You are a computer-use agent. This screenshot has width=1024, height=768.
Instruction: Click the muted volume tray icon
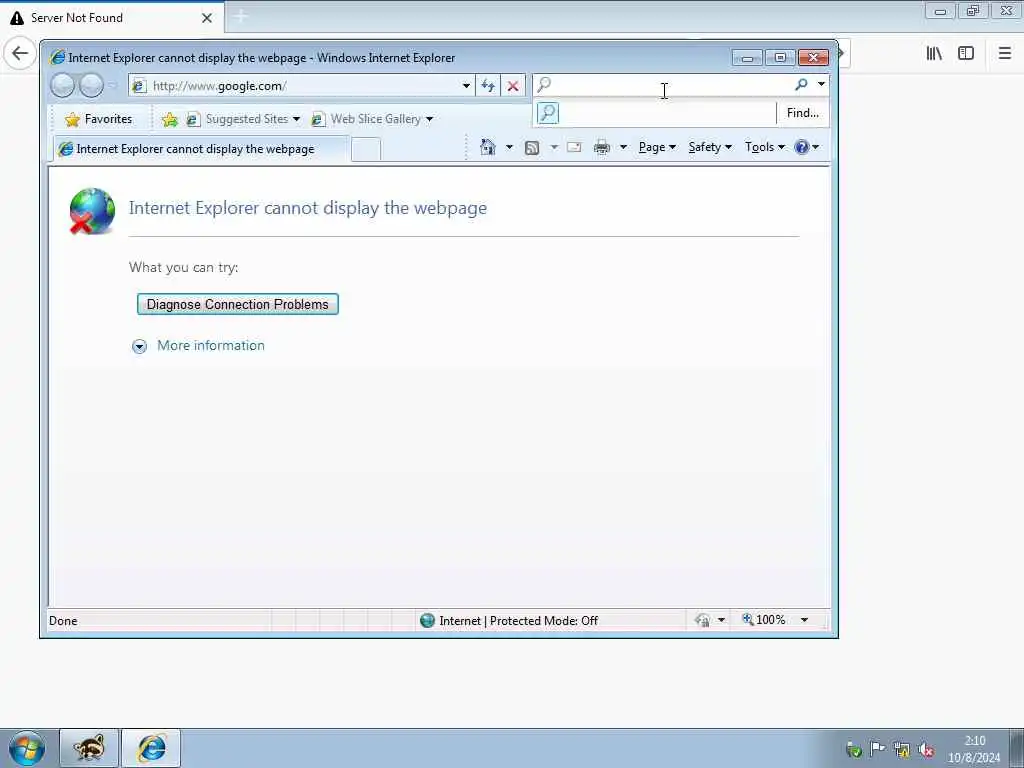pos(926,750)
